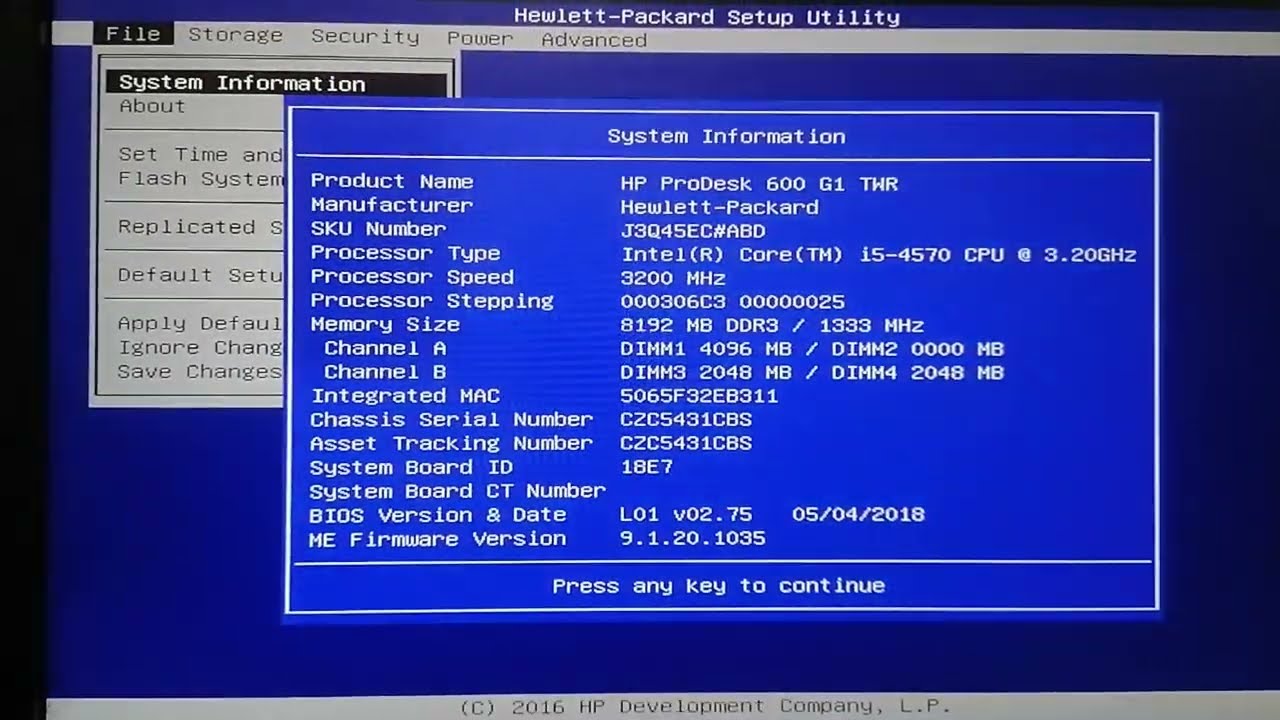
Task: Select the About menu entry
Action: point(152,106)
